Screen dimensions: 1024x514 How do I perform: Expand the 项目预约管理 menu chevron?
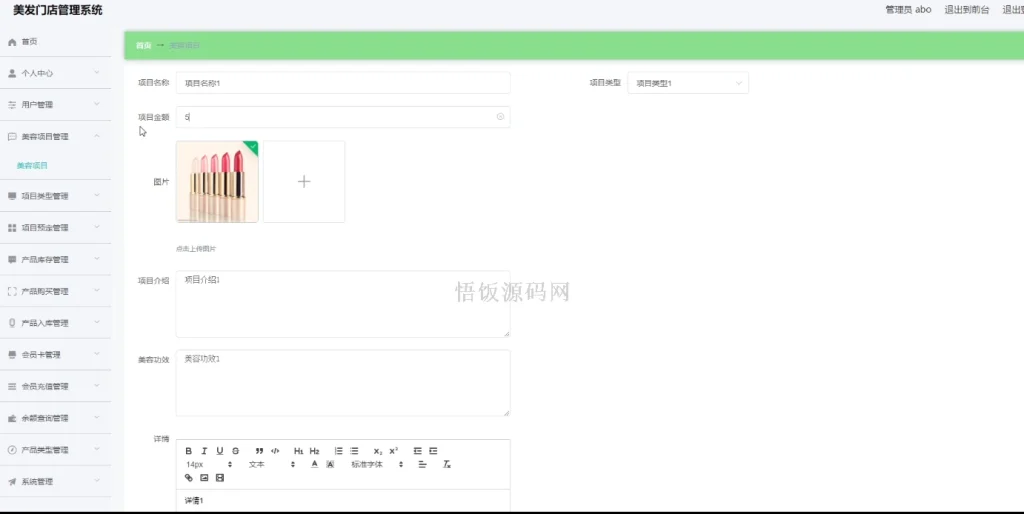coord(97,227)
